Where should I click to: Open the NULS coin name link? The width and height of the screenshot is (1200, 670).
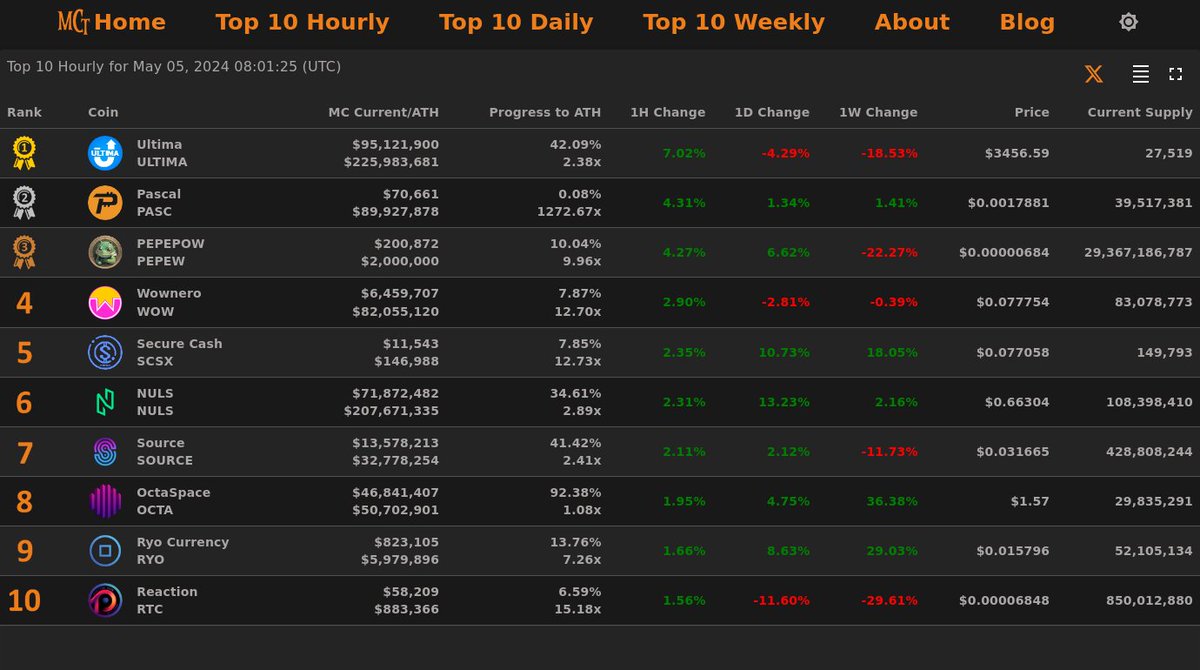pos(155,393)
